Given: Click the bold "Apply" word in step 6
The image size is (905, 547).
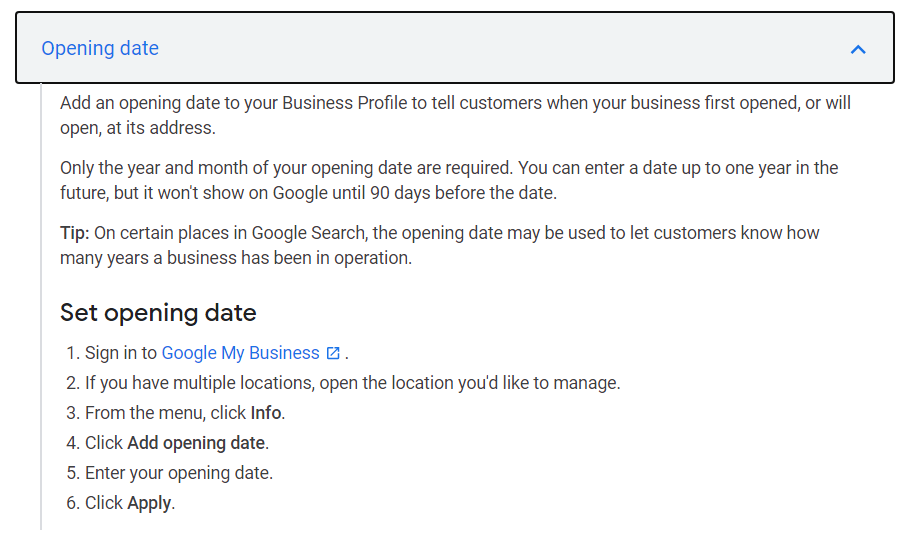Looking at the screenshot, I should (x=149, y=503).
